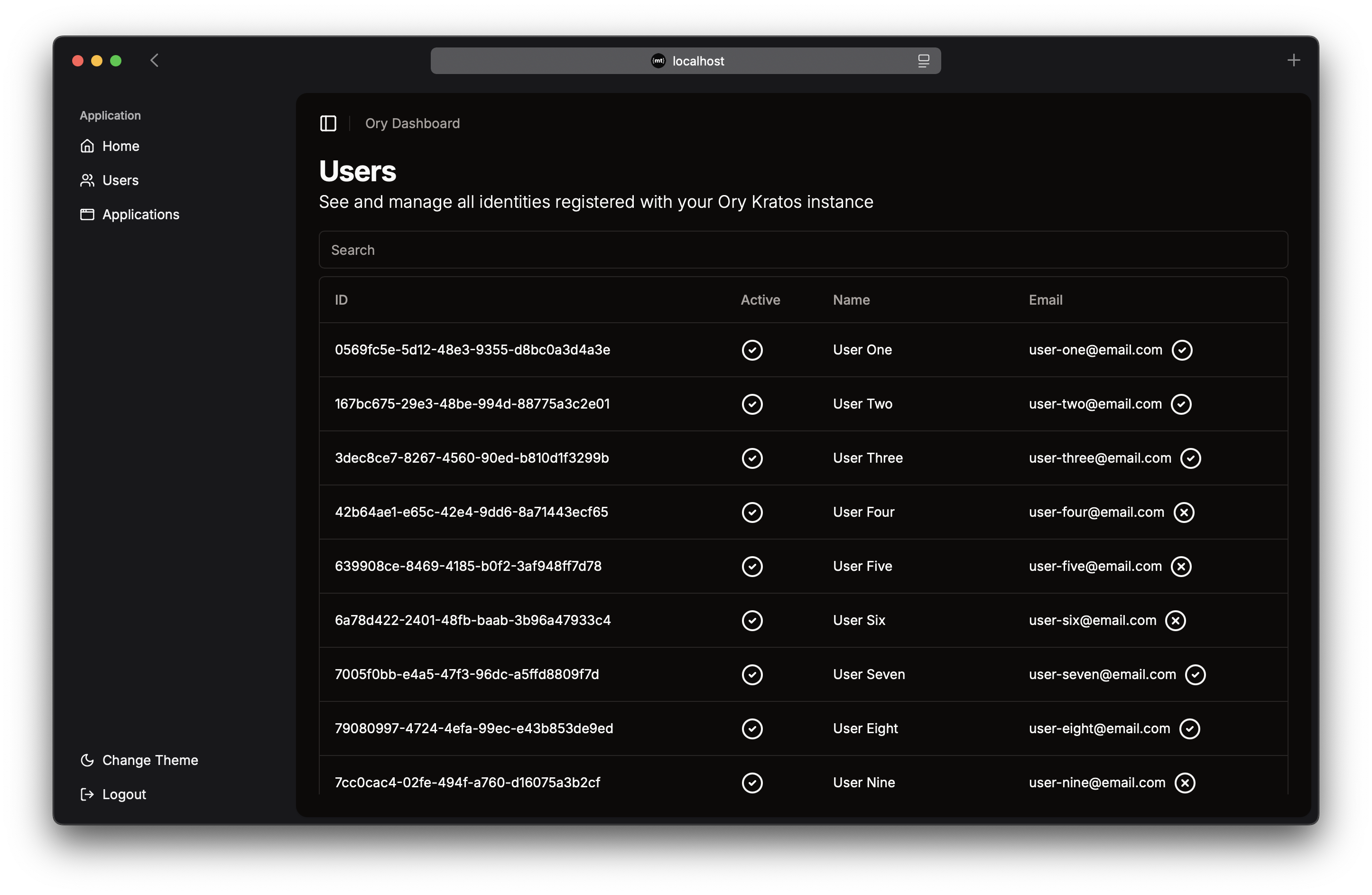Click the Home house icon
Image resolution: width=1372 pixels, height=895 pixels.
(87, 146)
